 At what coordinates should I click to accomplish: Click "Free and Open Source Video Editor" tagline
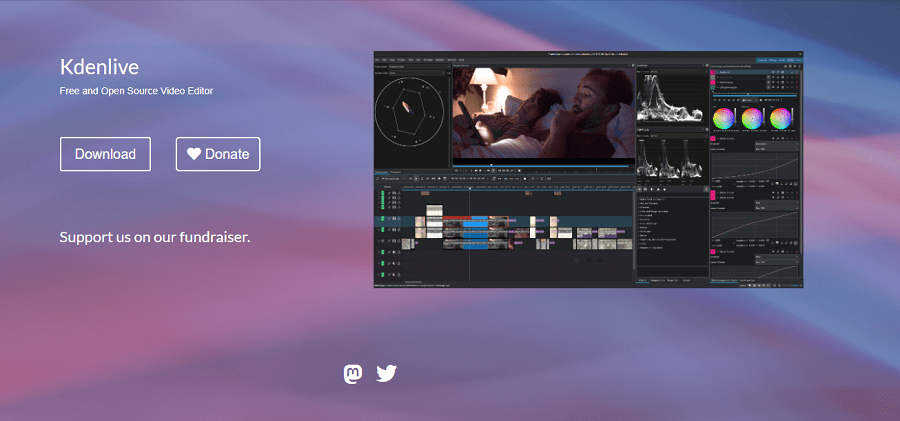137,91
